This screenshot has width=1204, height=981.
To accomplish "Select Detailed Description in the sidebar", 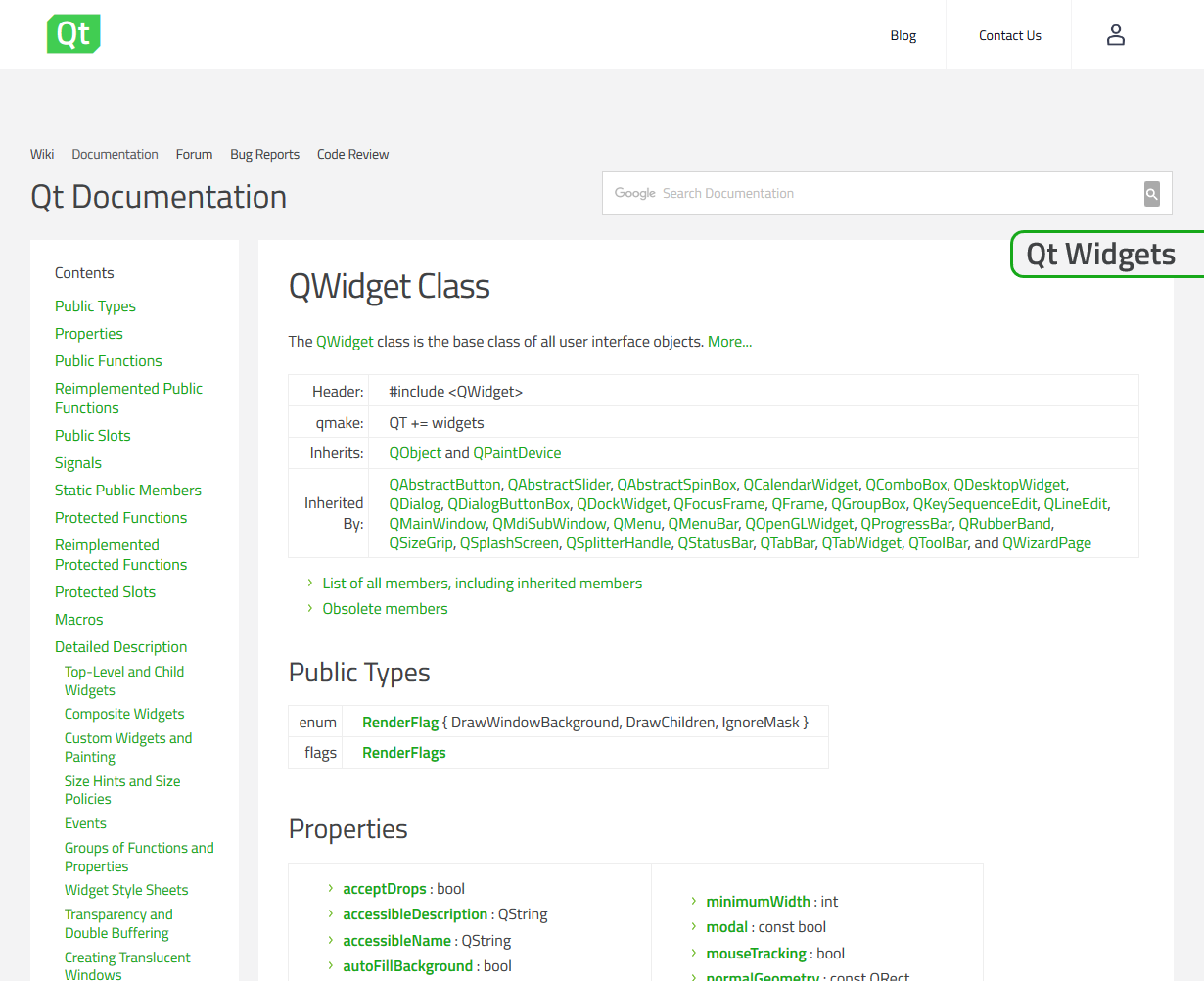I will click(120, 646).
